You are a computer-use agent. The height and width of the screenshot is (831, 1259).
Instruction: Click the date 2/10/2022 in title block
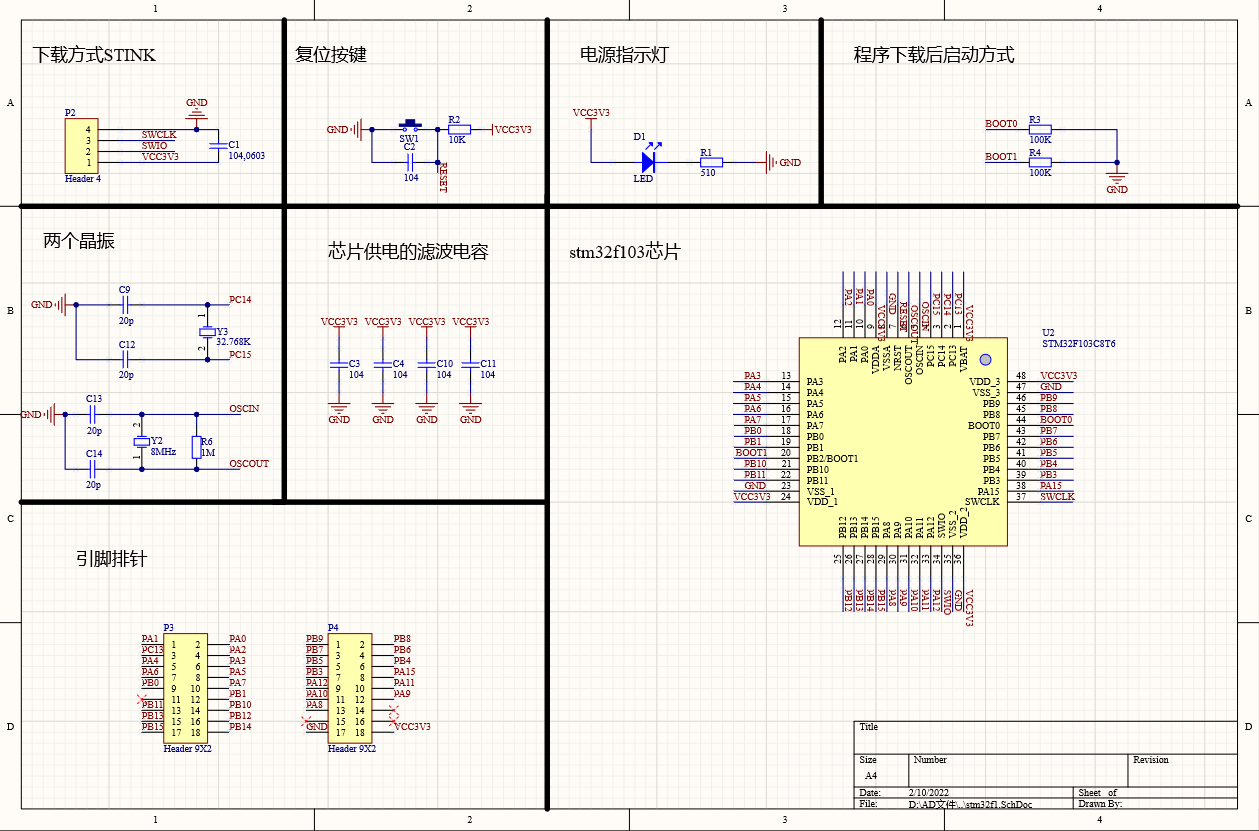pyautogui.click(x=928, y=792)
